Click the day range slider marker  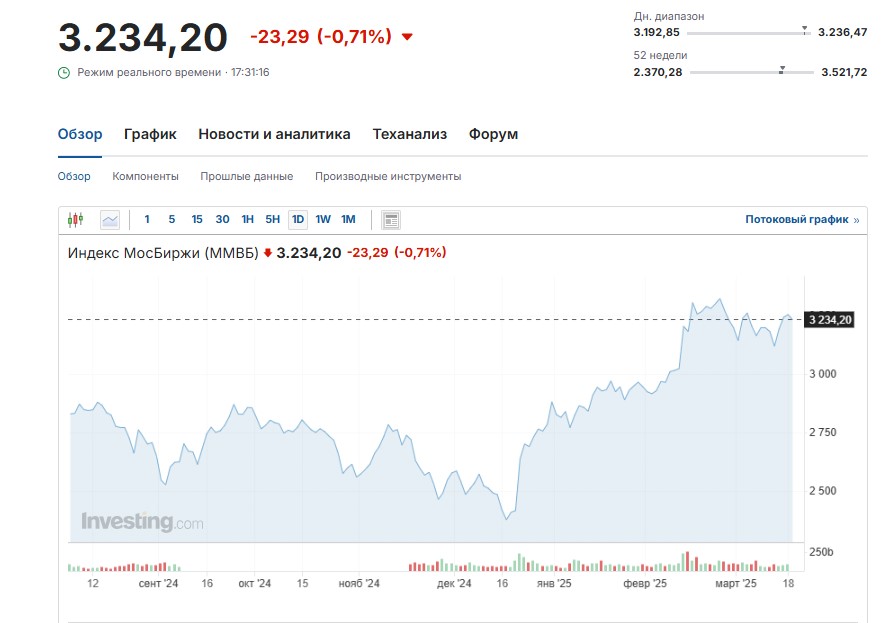click(x=804, y=30)
